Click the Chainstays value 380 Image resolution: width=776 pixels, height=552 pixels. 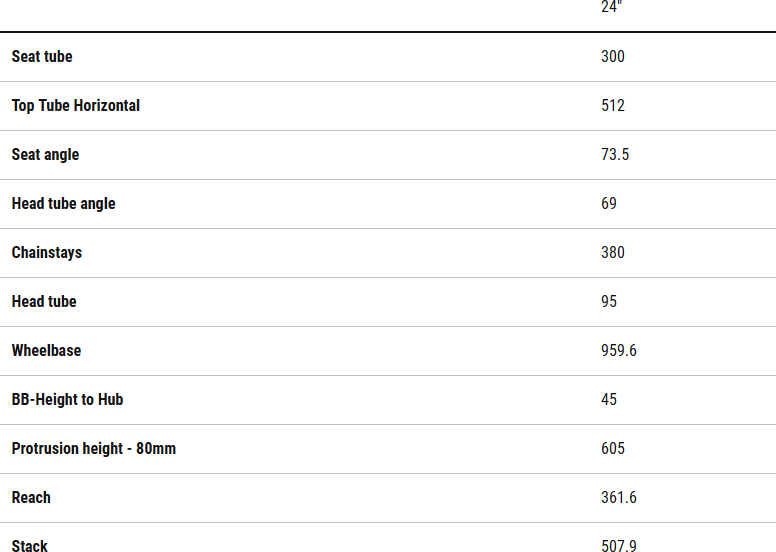pos(613,253)
